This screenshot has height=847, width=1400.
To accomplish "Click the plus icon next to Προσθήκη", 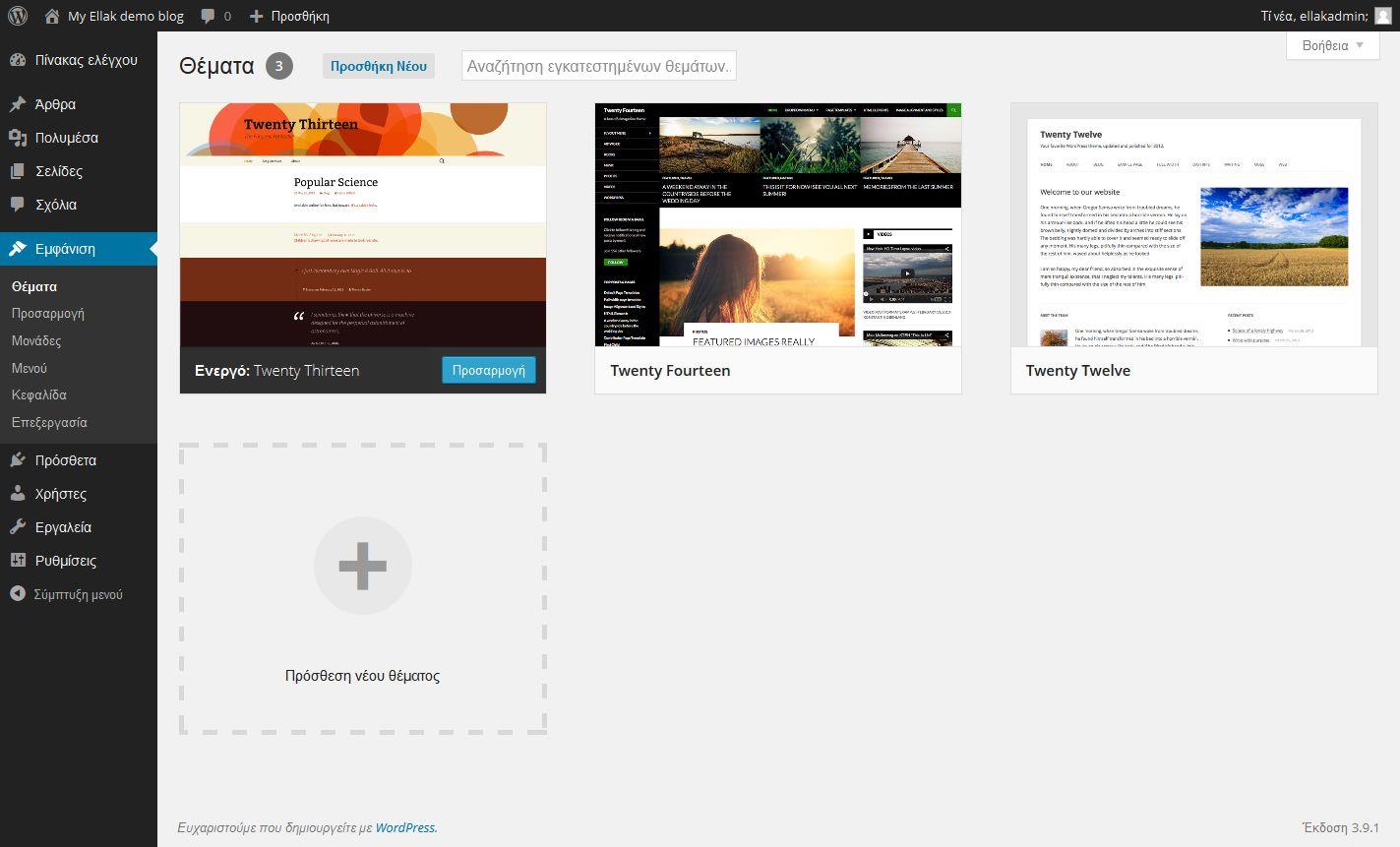I will coord(257,16).
